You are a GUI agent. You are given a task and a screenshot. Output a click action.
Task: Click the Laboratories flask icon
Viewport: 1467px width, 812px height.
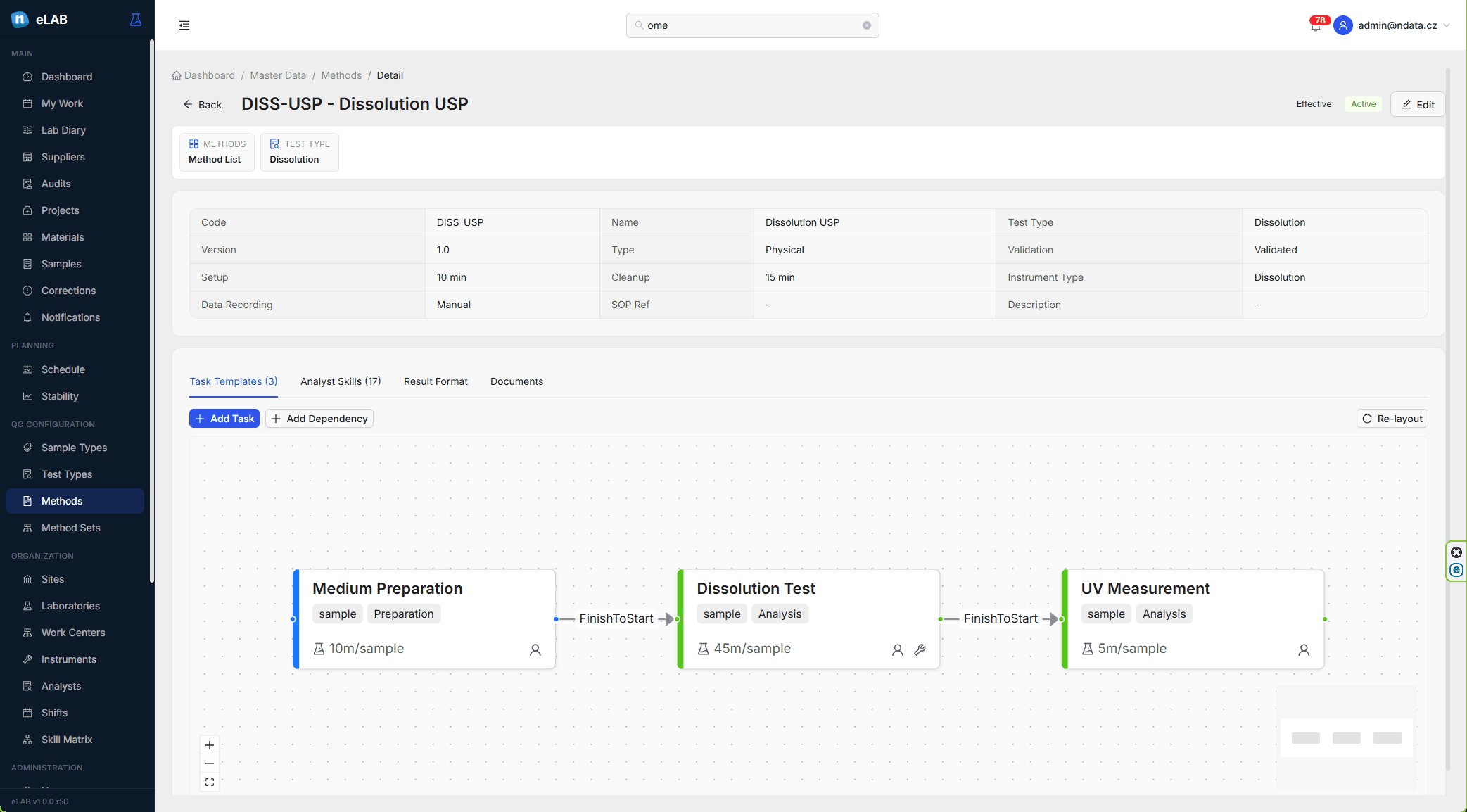(x=27, y=606)
